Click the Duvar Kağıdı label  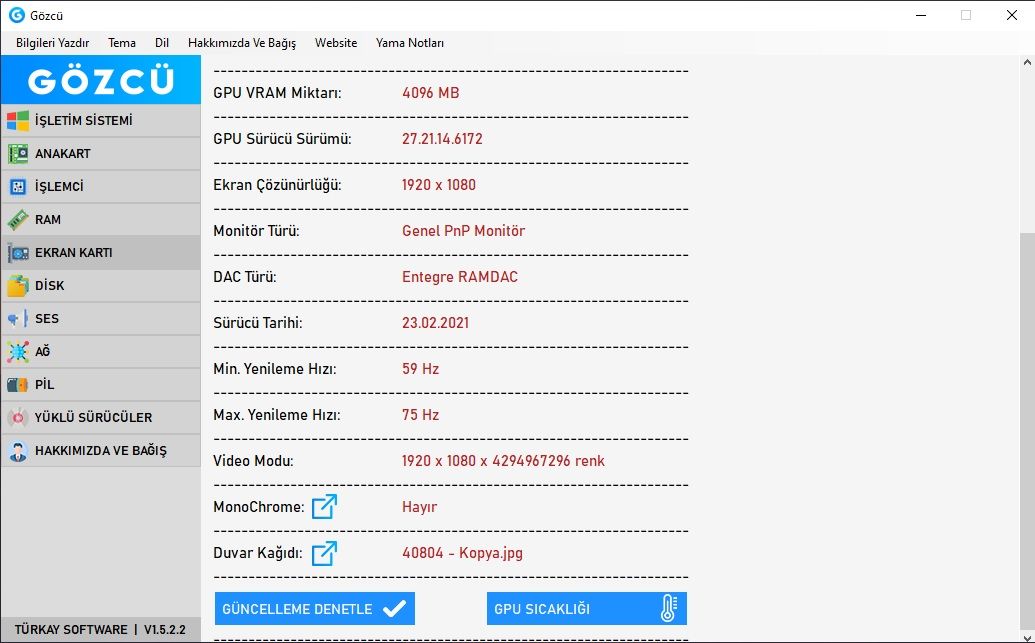(x=258, y=553)
